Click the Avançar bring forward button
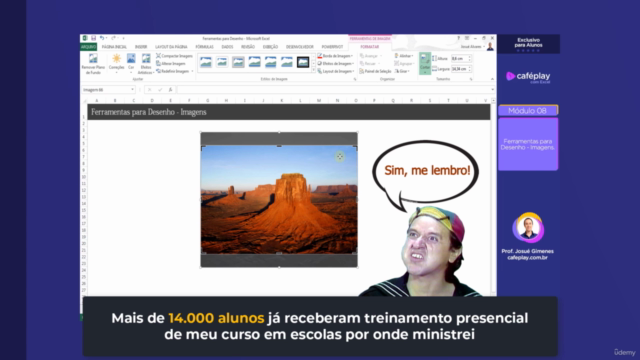 pos(371,56)
